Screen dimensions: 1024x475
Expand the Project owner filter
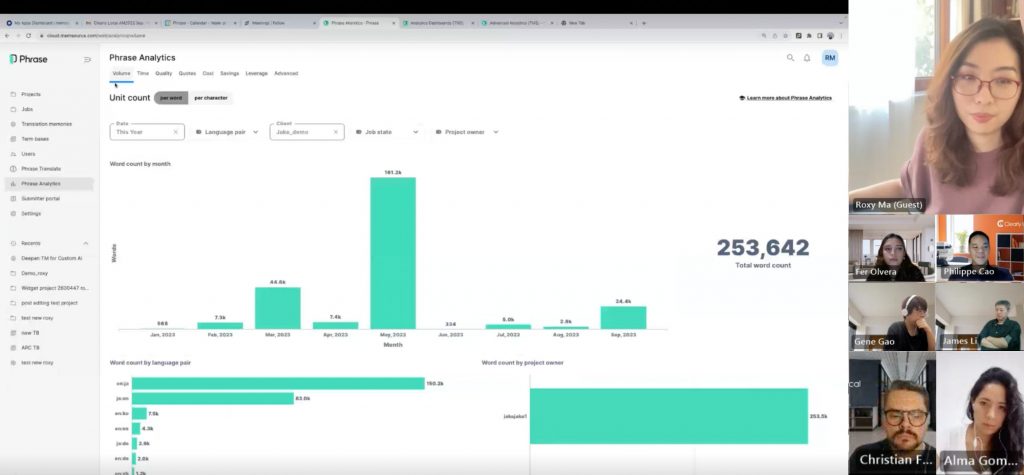[x=467, y=132]
